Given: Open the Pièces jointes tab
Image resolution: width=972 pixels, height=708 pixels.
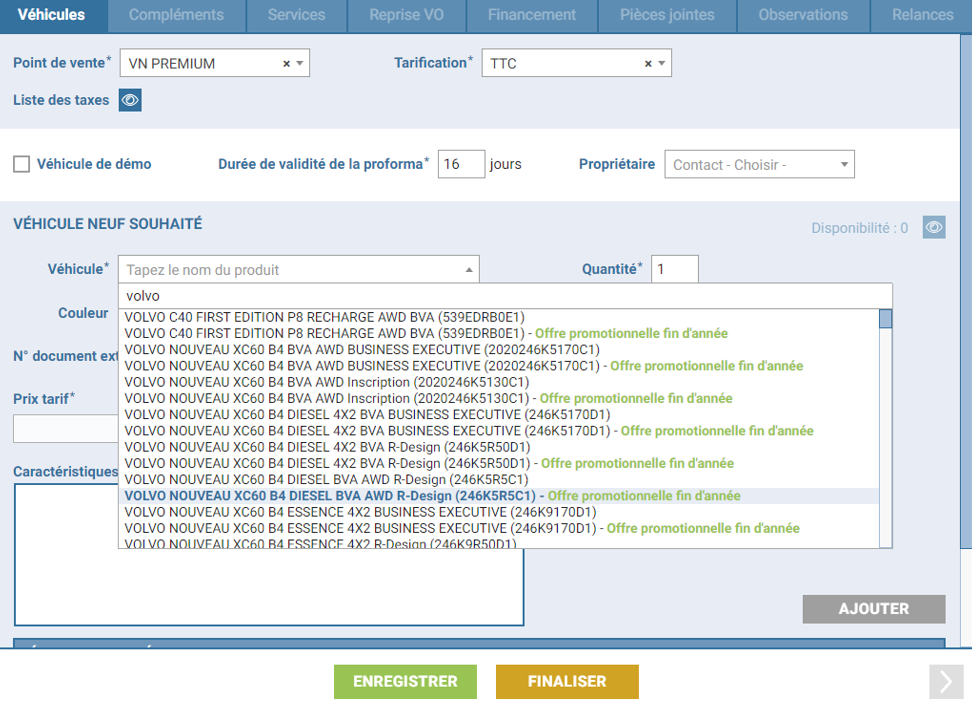Looking at the screenshot, I should point(667,15).
